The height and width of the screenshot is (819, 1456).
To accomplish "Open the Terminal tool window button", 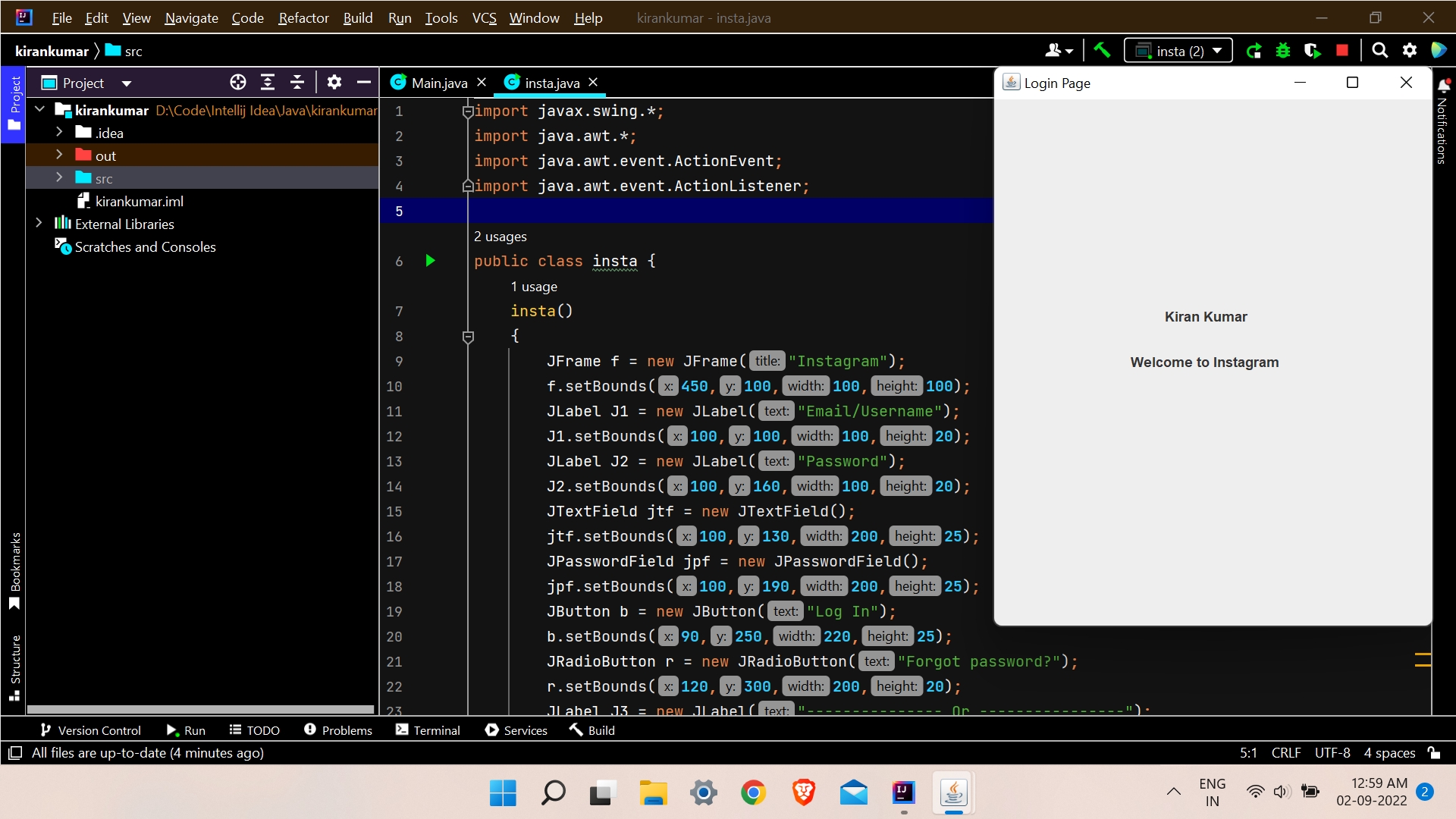I will (428, 730).
